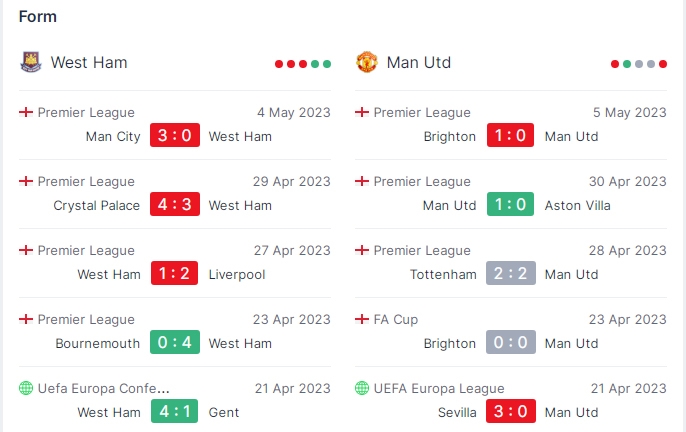Open the Tottenham 2:2 Man Utd score

(511, 273)
